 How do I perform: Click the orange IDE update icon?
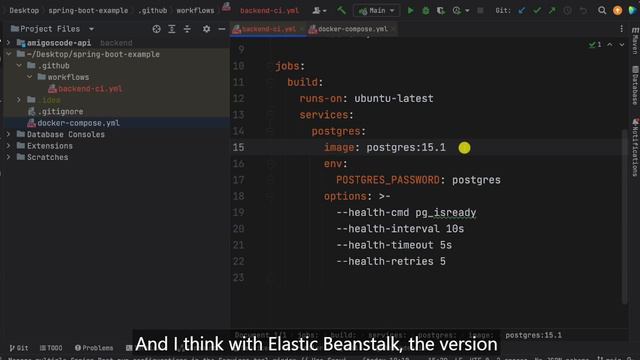click(618, 11)
